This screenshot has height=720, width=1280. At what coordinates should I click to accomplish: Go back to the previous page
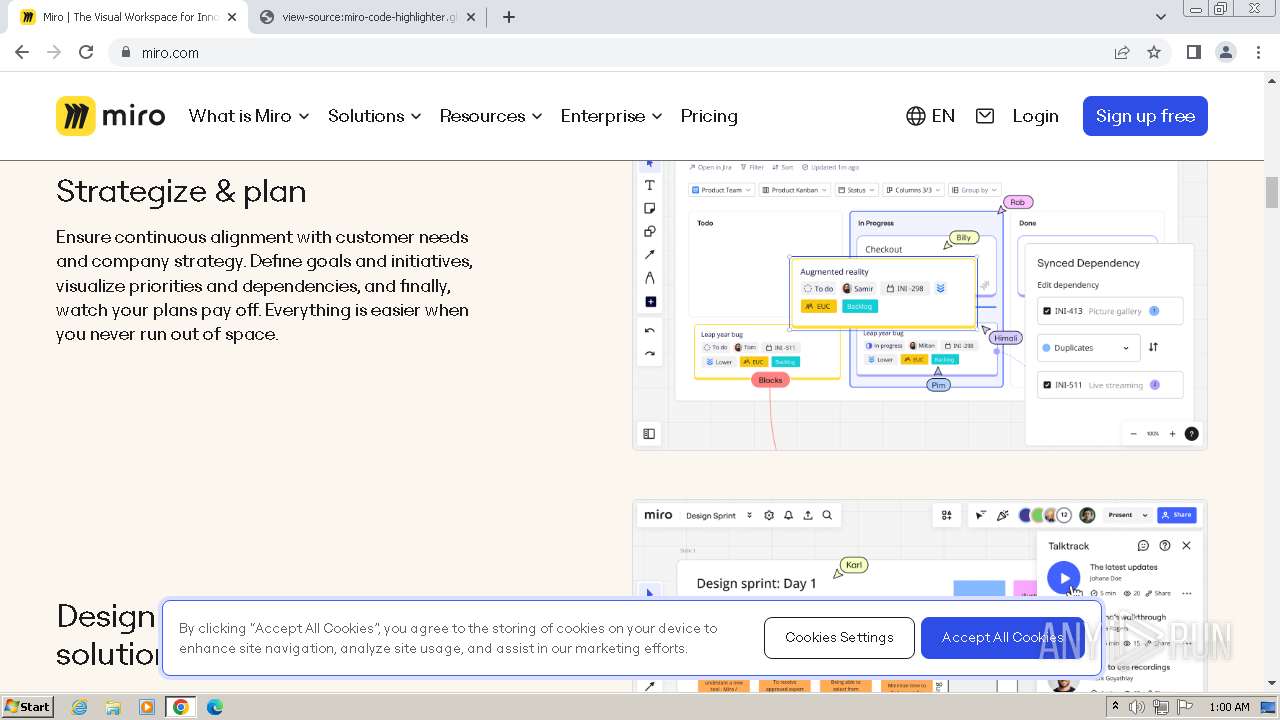[x=22, y=53]
